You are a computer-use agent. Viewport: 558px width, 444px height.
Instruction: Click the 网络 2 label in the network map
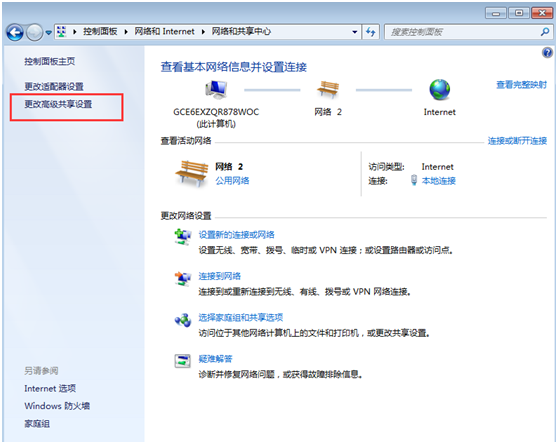coord(328,112)
